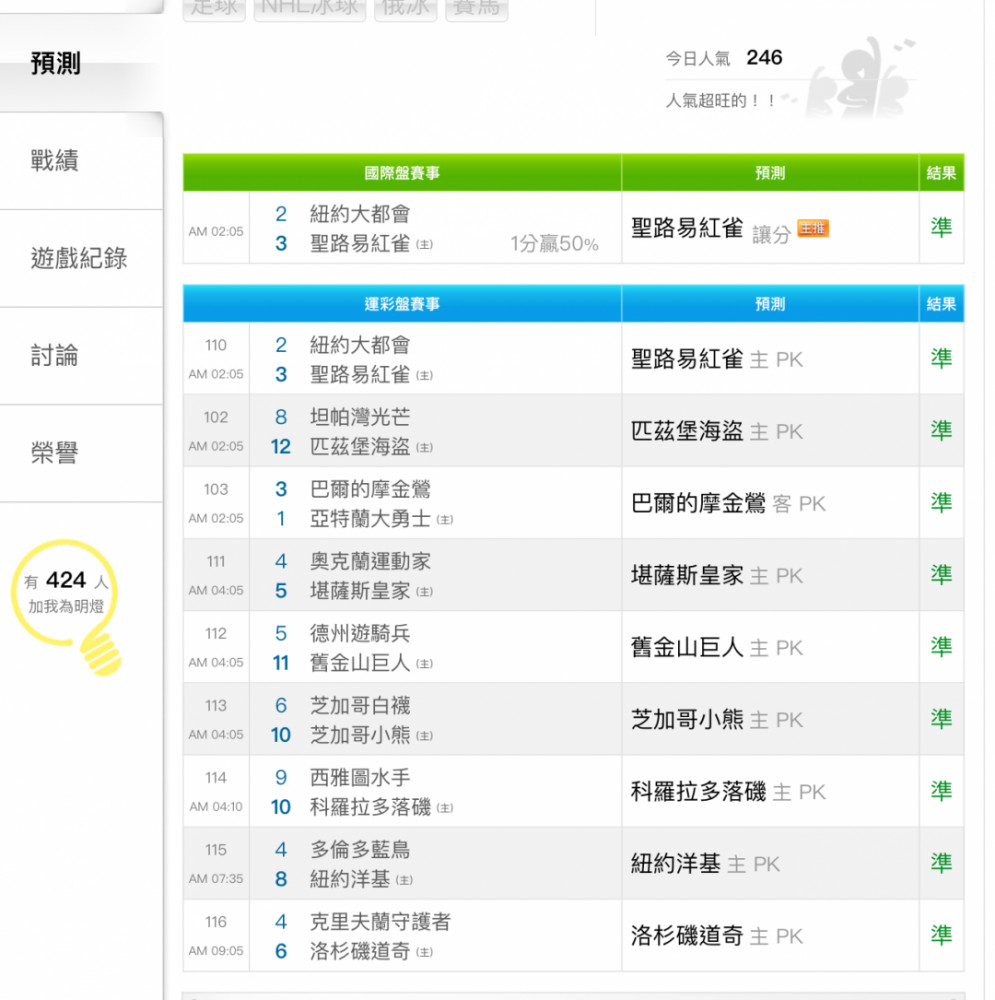The width and height of the screenshot is (995, 1000).
Task: Click 匹茲堡海盜 (主) in matchup column
Action: [371, 446]
